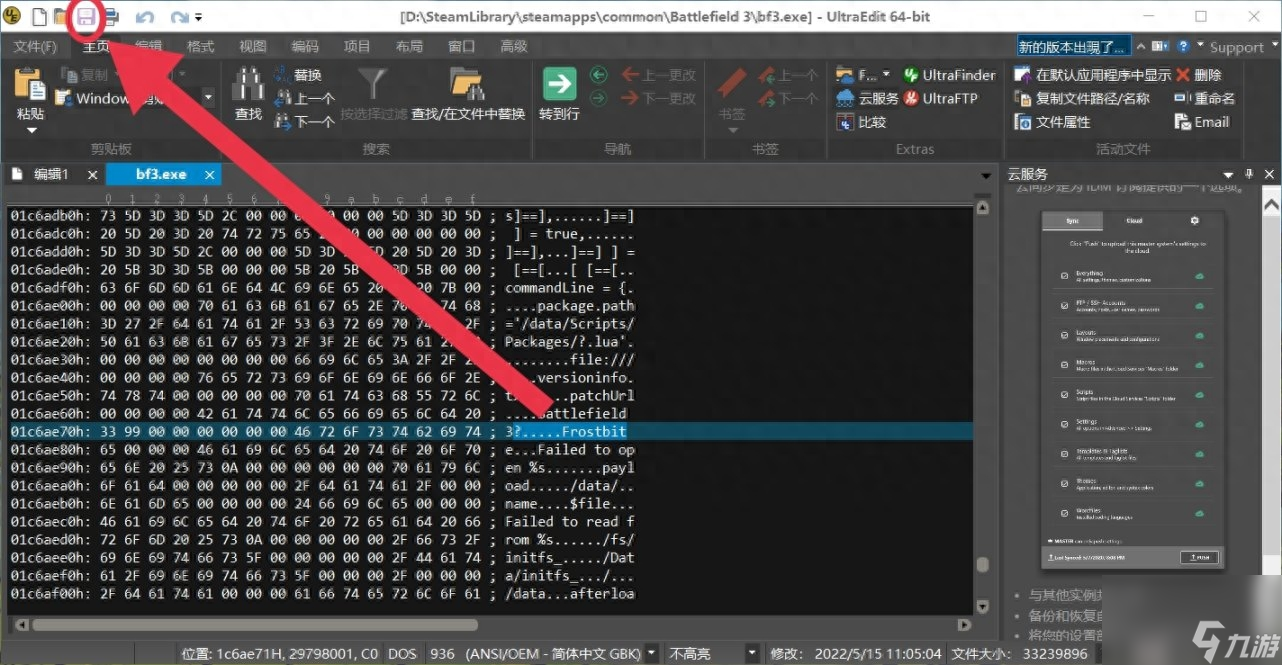The width and height of the screenshot is (1282, 665).
Task: Open the encoding dropdown in status bar
Action: pos(652,653)
